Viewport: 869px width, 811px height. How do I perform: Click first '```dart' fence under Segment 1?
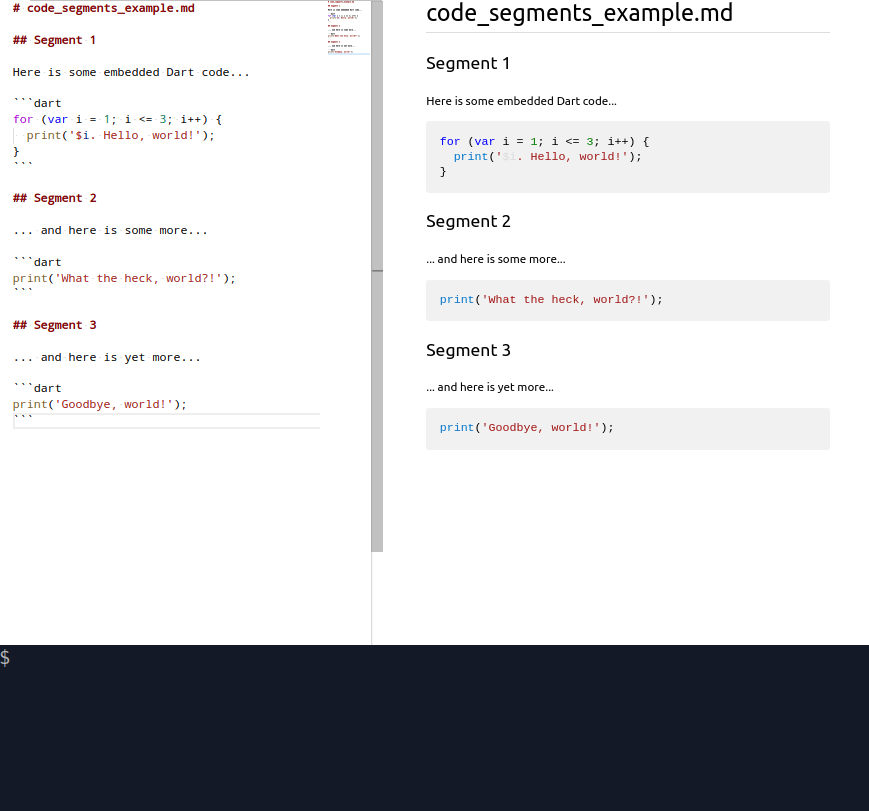coord(37,103)
